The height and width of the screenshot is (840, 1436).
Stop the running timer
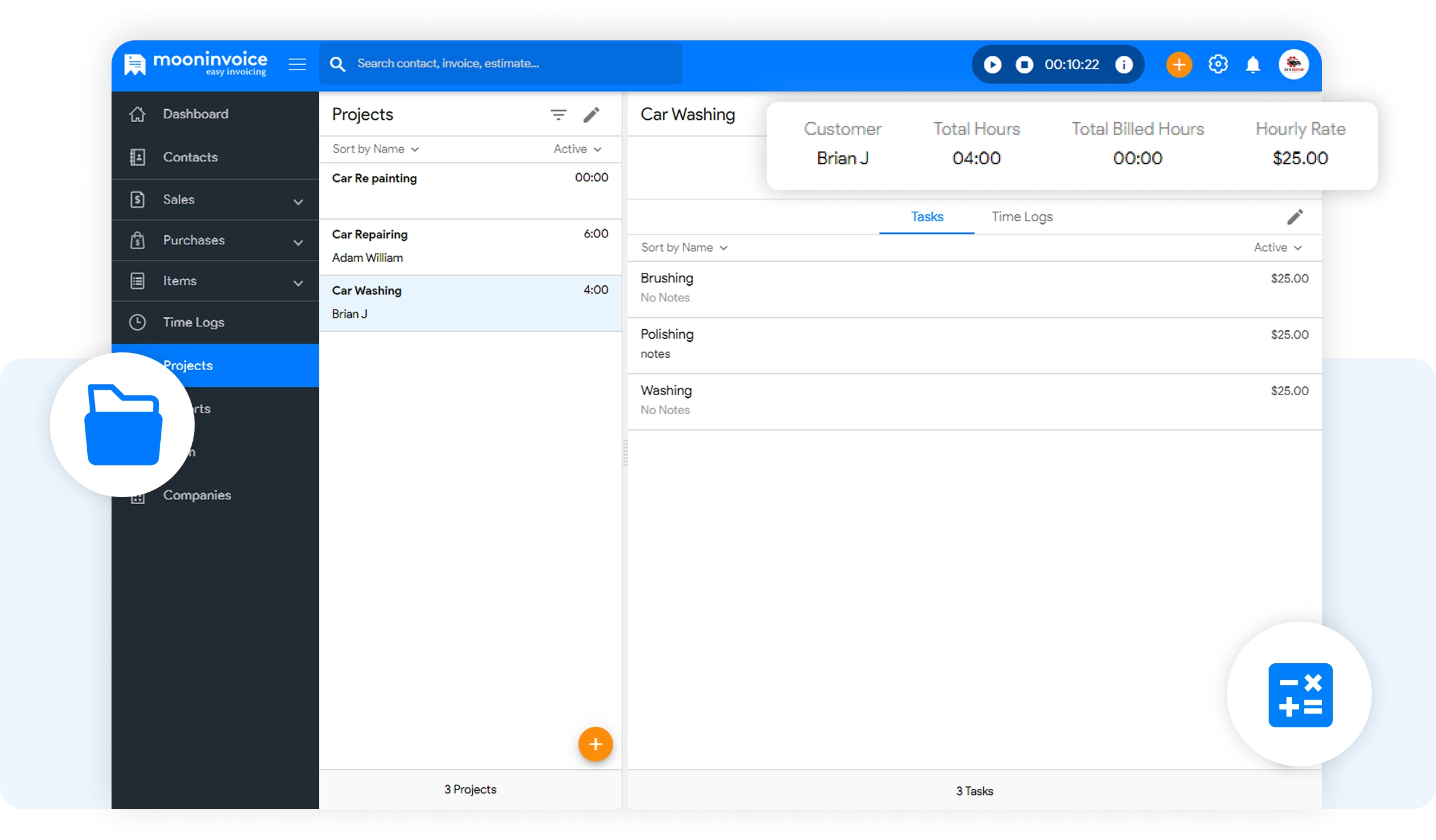pyautogui.click(x=1024, y=64)
